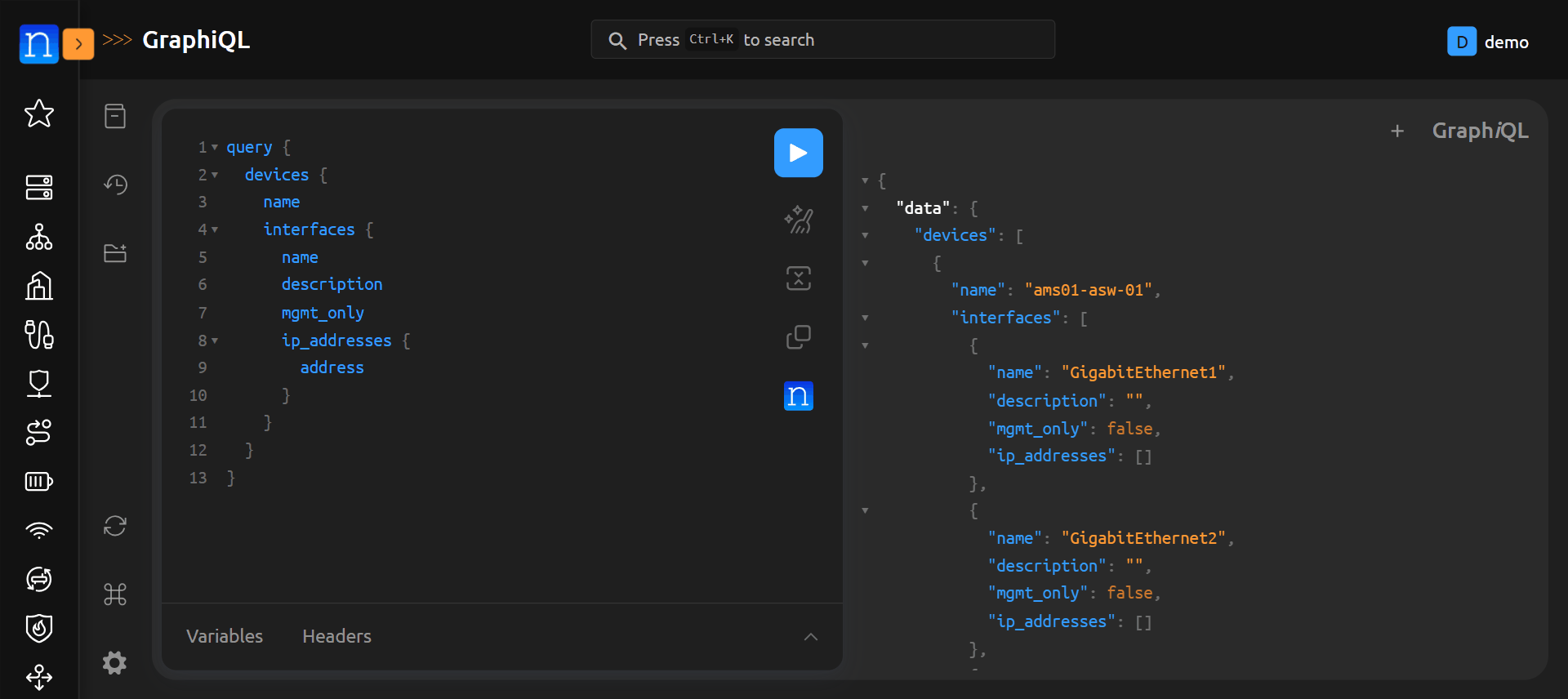Click the Merge fragments icon
Image resolution: width=1568 pixels, height=699 pixels.
pyautogui.click(x=798, y=278)
